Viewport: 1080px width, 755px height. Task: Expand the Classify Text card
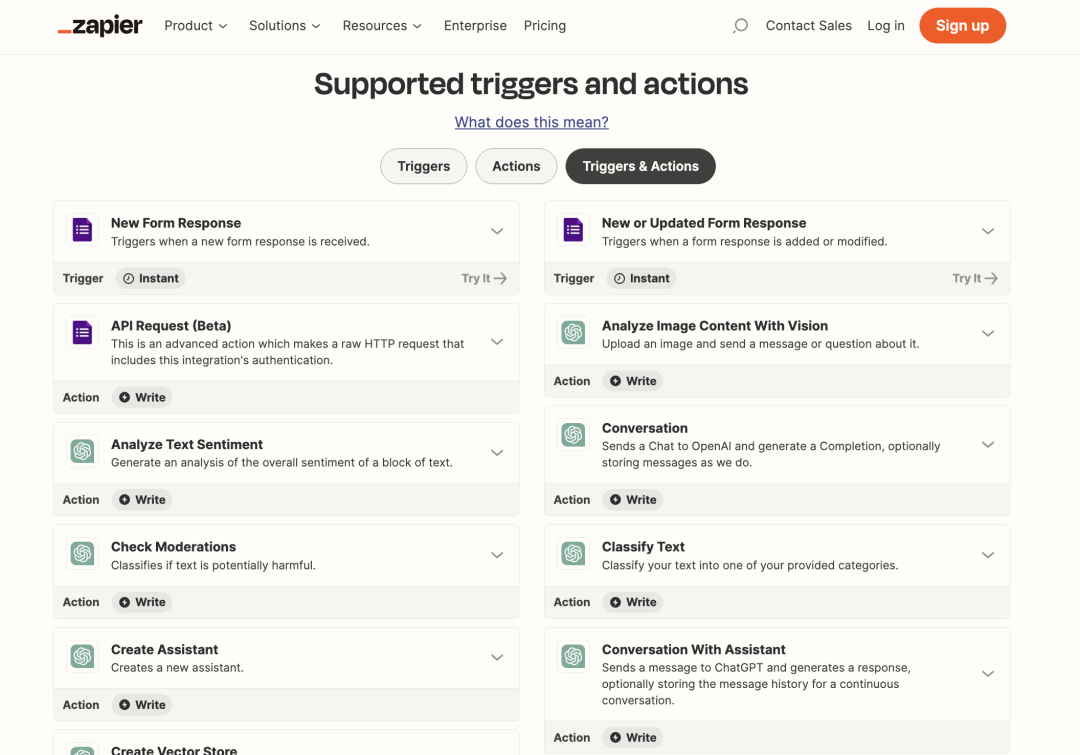point(988,555)
